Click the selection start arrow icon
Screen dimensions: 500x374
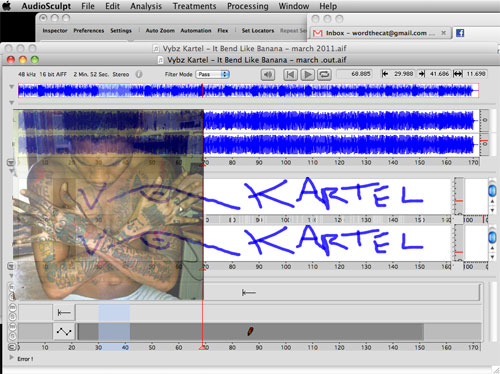coord(385,74)
